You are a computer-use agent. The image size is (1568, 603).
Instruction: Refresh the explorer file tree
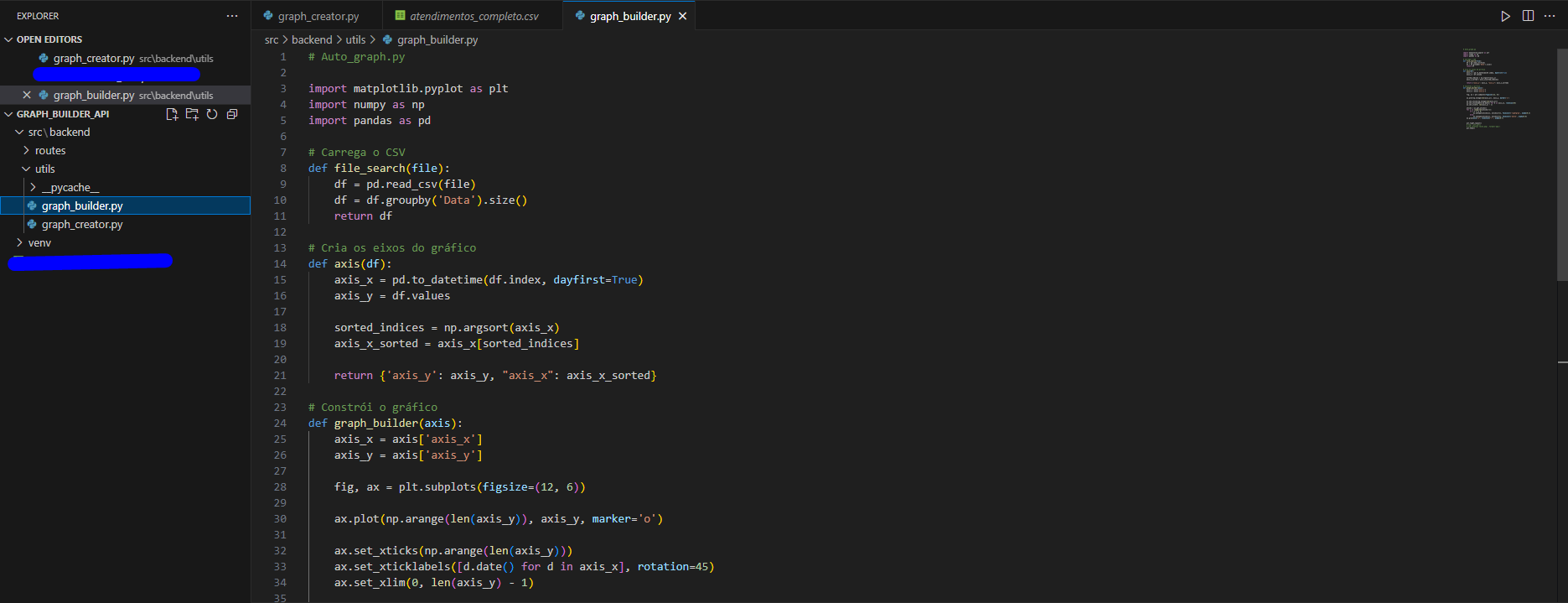point(212,114)
